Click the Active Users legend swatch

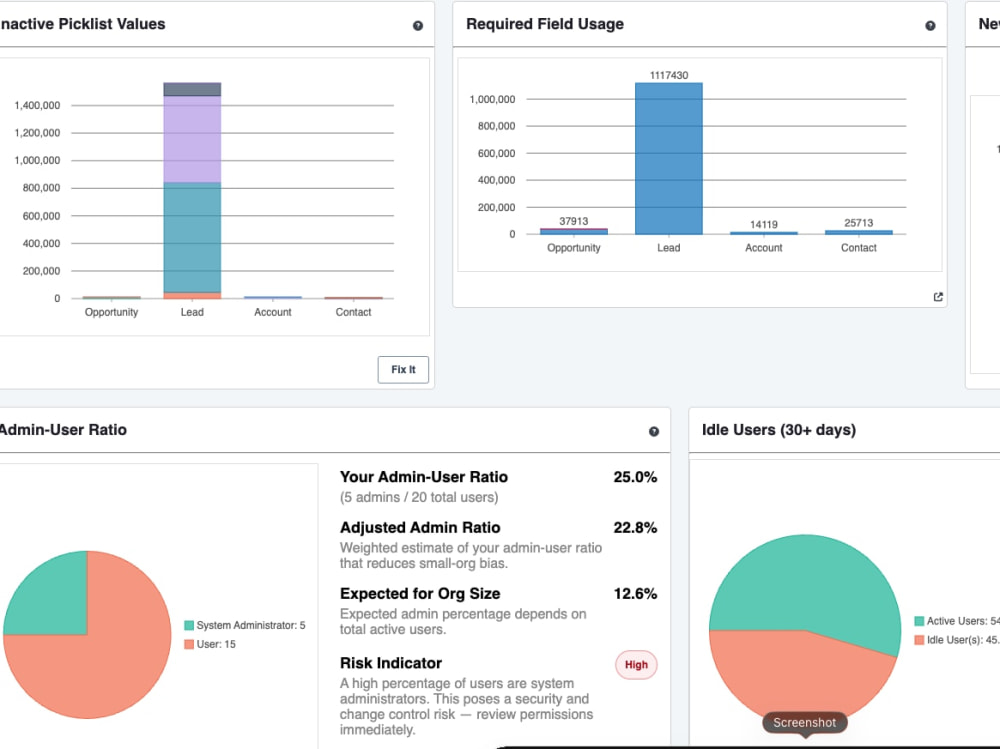pos(919,621)
